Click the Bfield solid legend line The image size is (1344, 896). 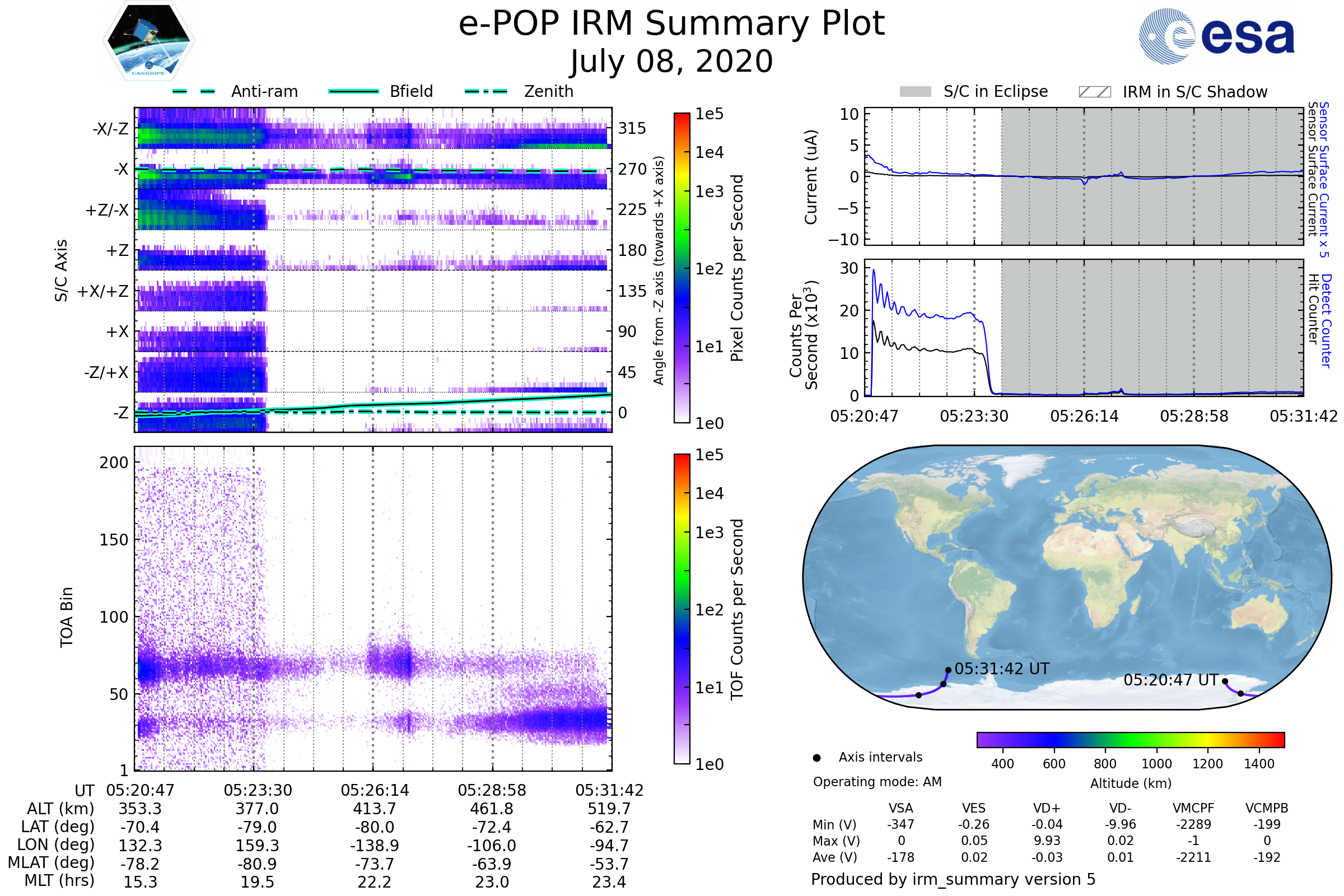(x=353, y=91)
